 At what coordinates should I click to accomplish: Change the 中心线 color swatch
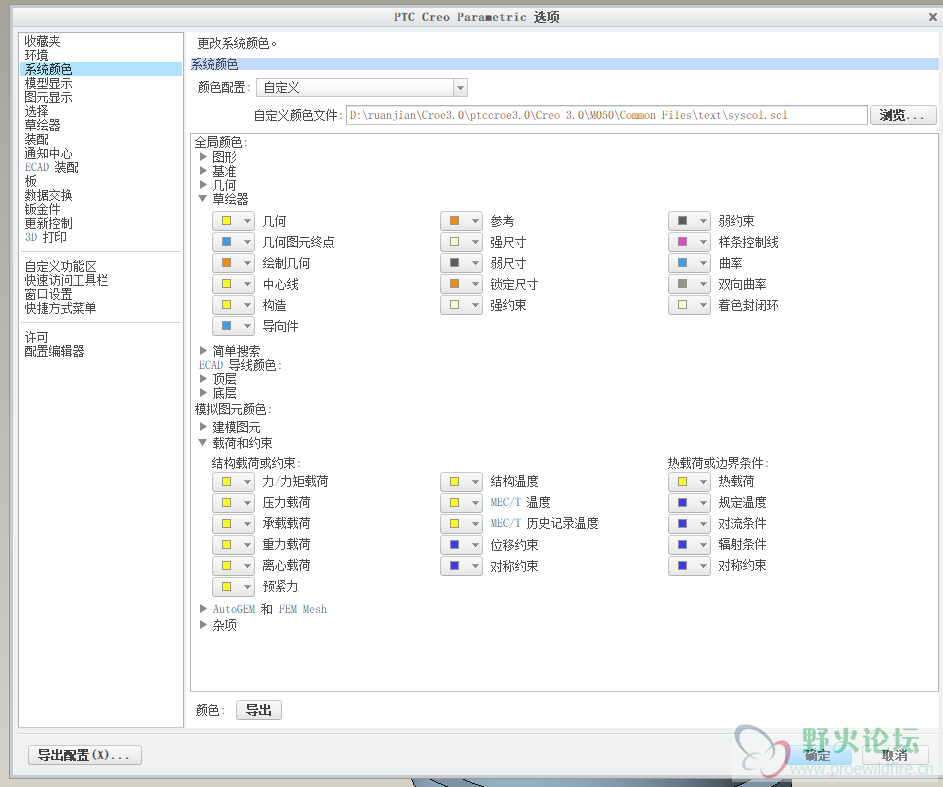[x=233, y=284]
